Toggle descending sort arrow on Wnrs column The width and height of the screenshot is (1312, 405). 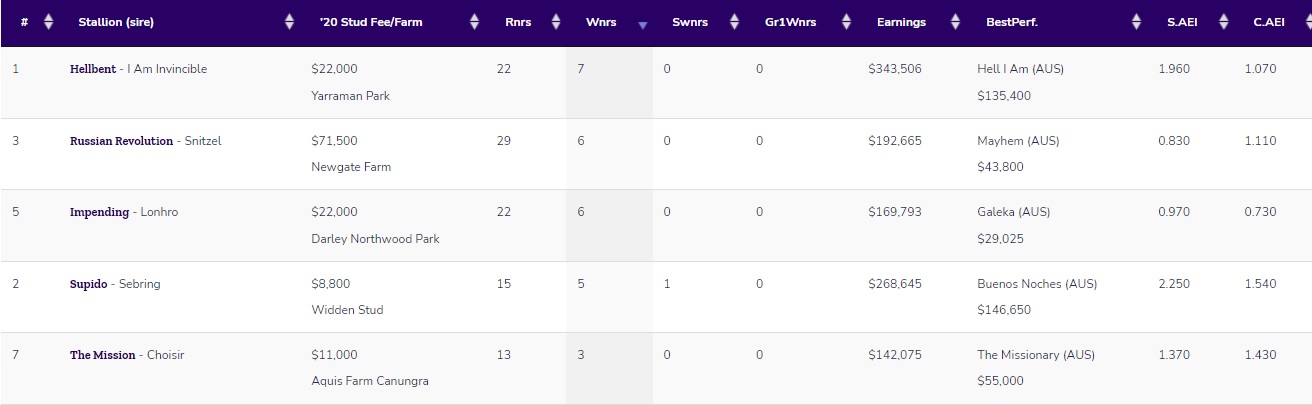(x=643, y=26)
